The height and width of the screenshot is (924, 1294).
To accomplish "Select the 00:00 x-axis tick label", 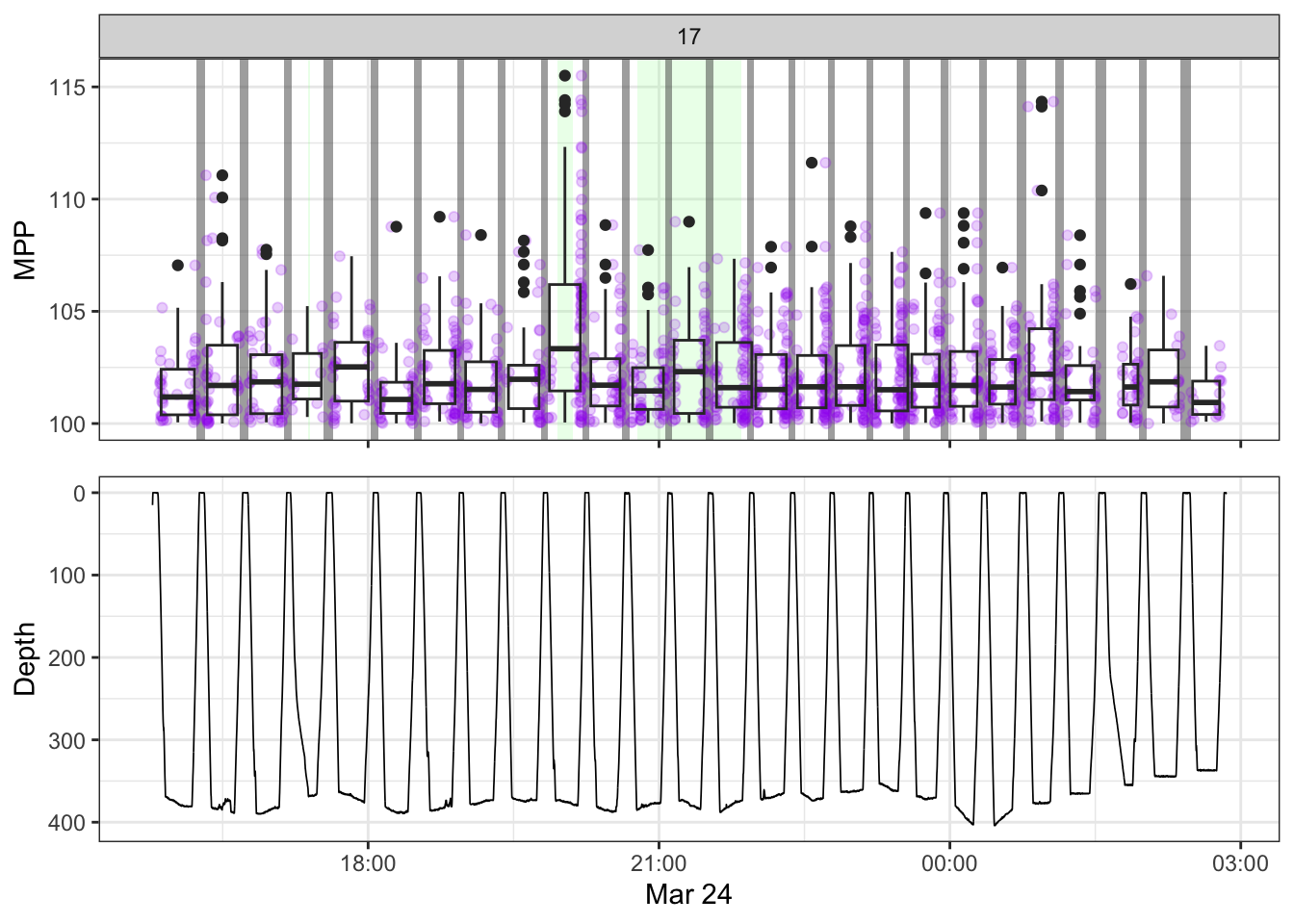I will click(x=949, y=863).
